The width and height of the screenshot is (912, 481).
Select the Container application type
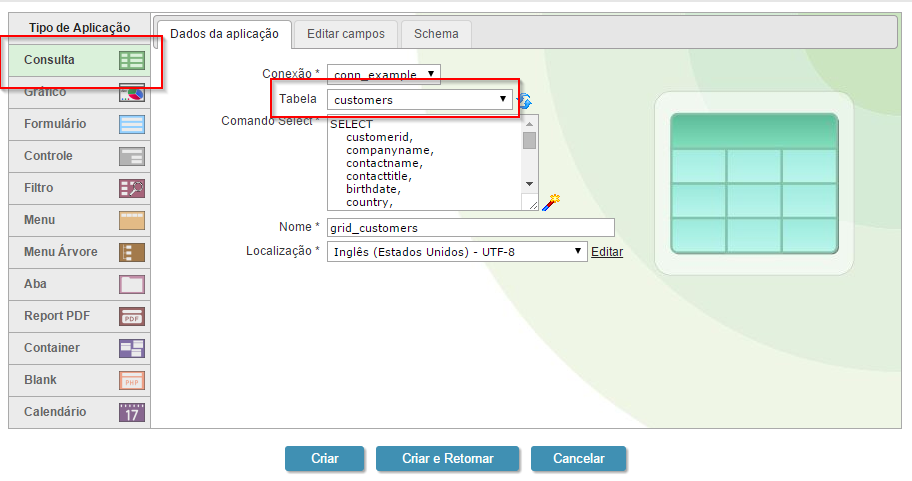click(x=78, y=348)
